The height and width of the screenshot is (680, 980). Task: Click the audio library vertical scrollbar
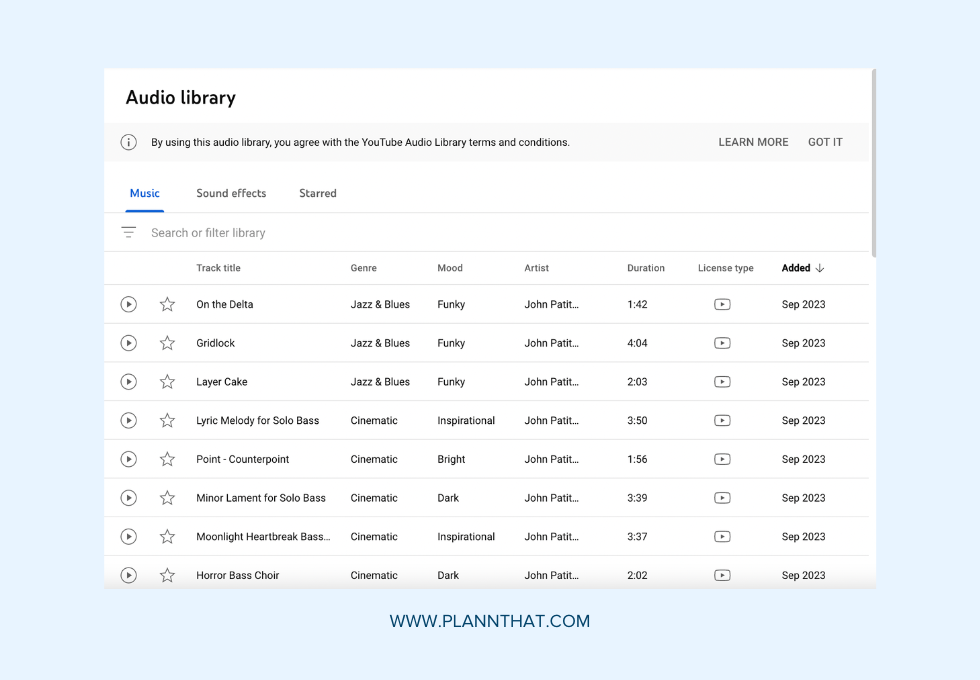point(874,163)
